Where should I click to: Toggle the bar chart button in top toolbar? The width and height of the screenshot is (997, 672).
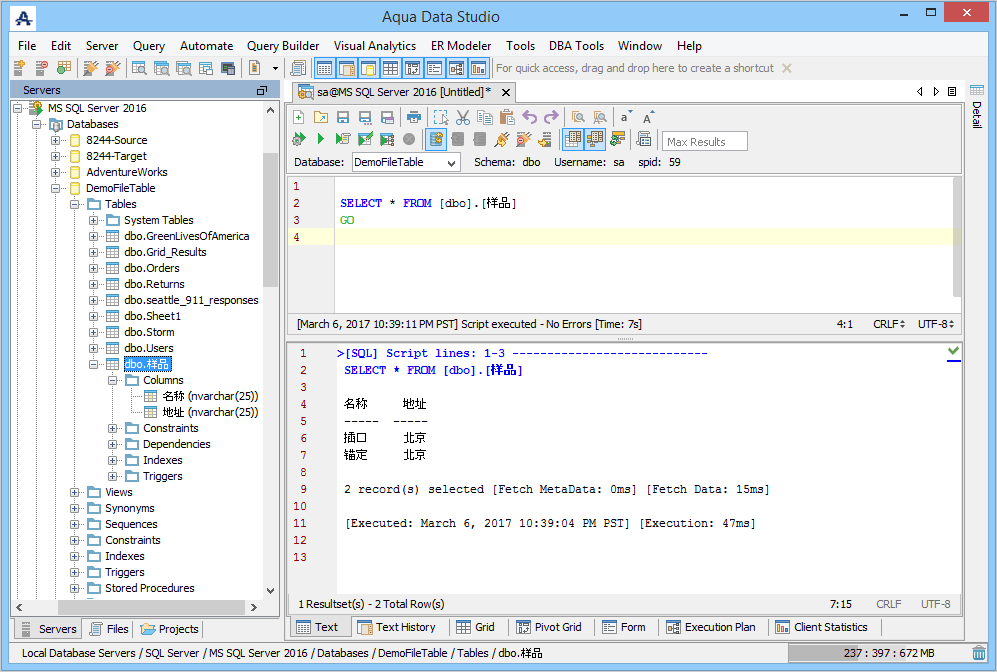[478, 68]
